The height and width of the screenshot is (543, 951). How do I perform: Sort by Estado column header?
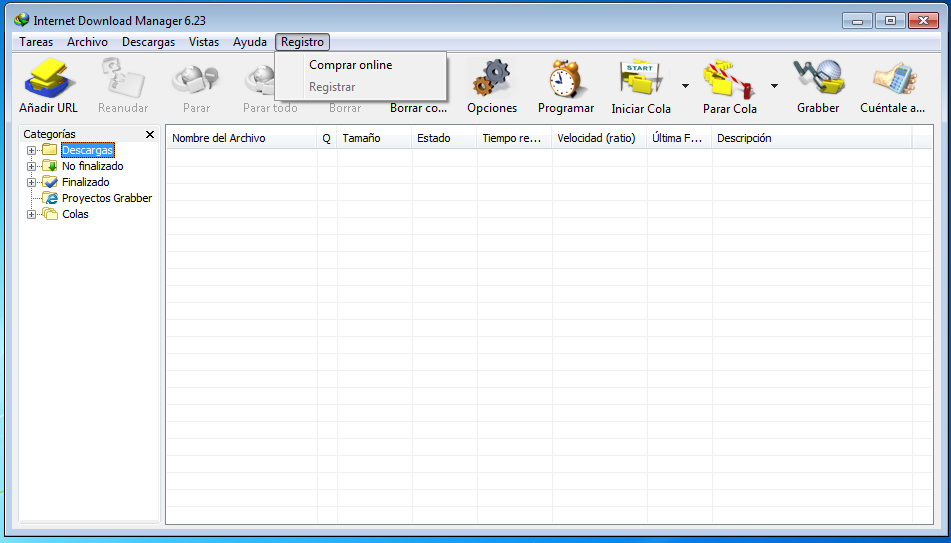(x=444, y=138)
